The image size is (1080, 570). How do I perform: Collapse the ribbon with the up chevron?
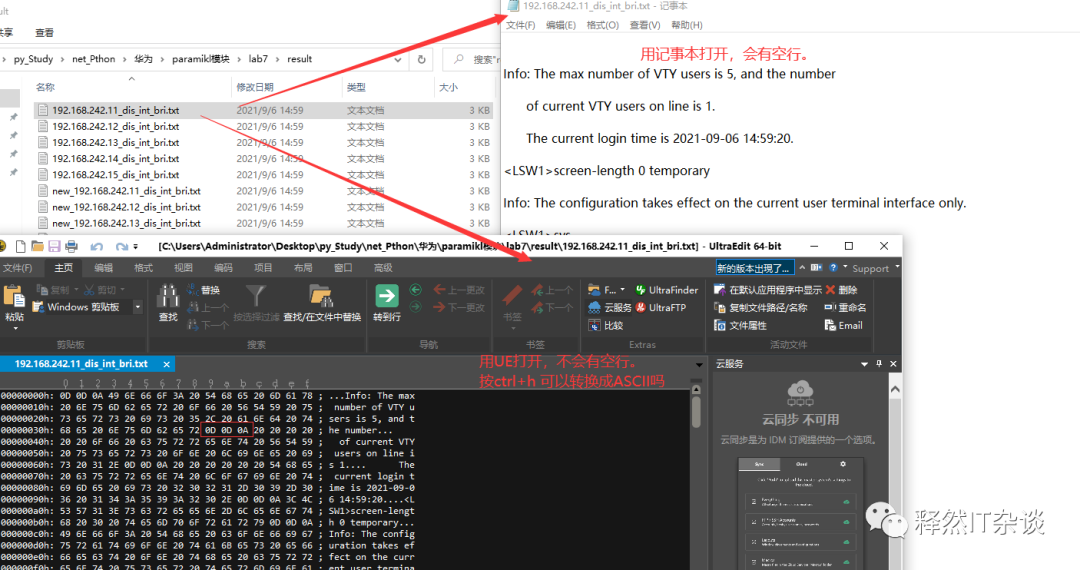point(802,267)
